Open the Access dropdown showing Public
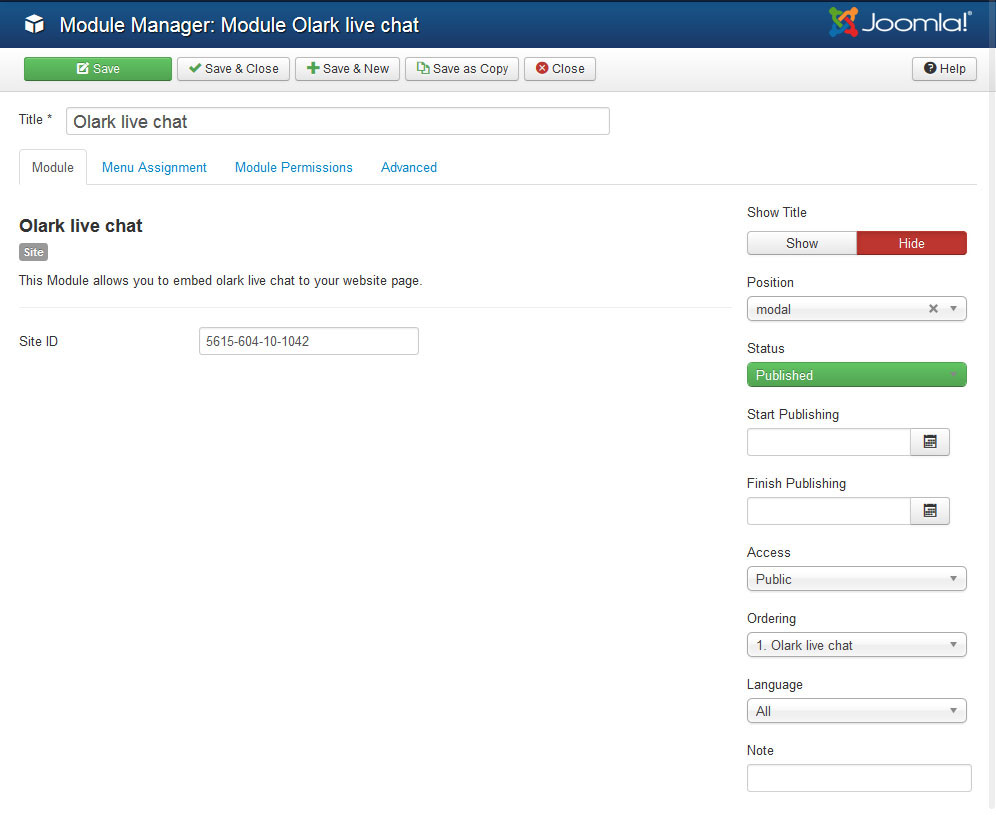The height and width of the screenshot is (815, 996). point(857,579)
